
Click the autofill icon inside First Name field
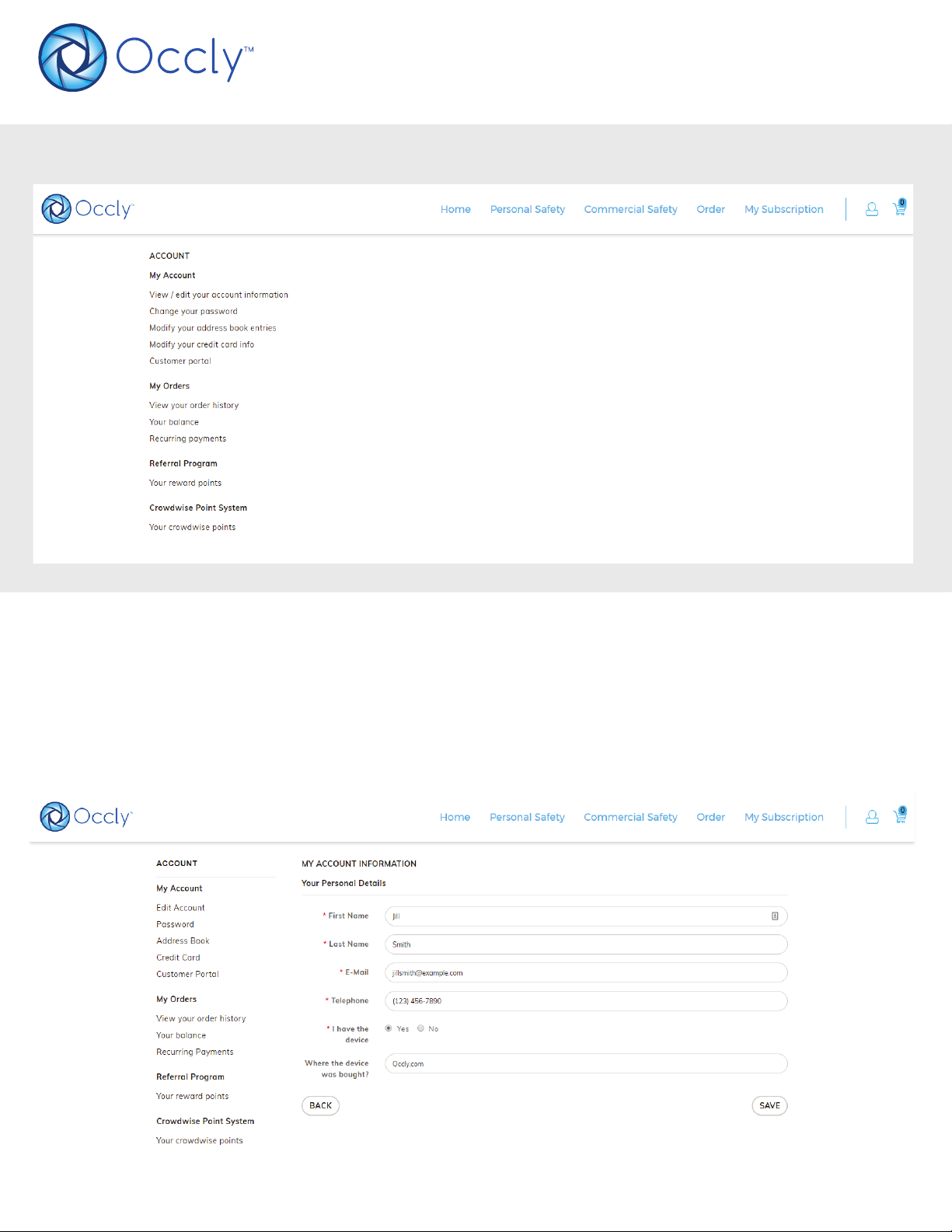[x=775, y=916]
